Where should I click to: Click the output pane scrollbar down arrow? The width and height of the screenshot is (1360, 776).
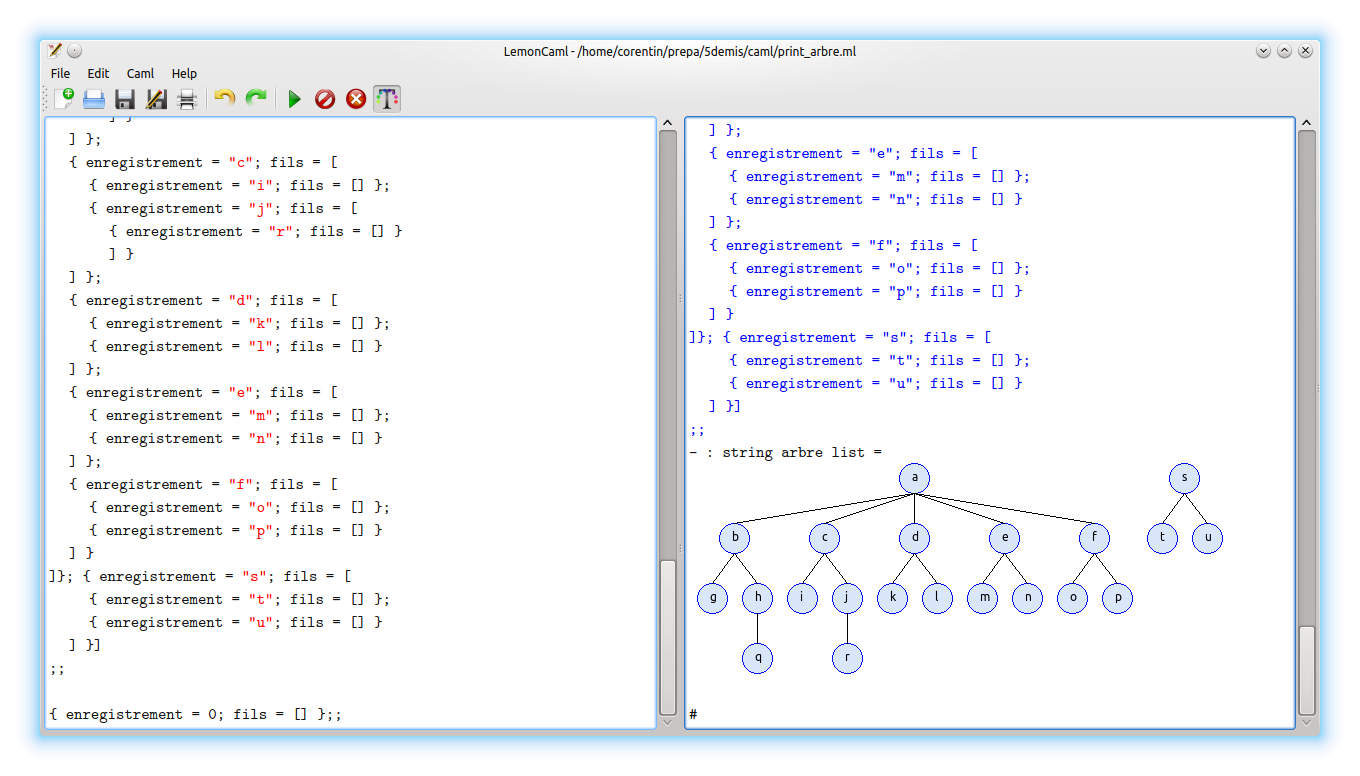1306,721
